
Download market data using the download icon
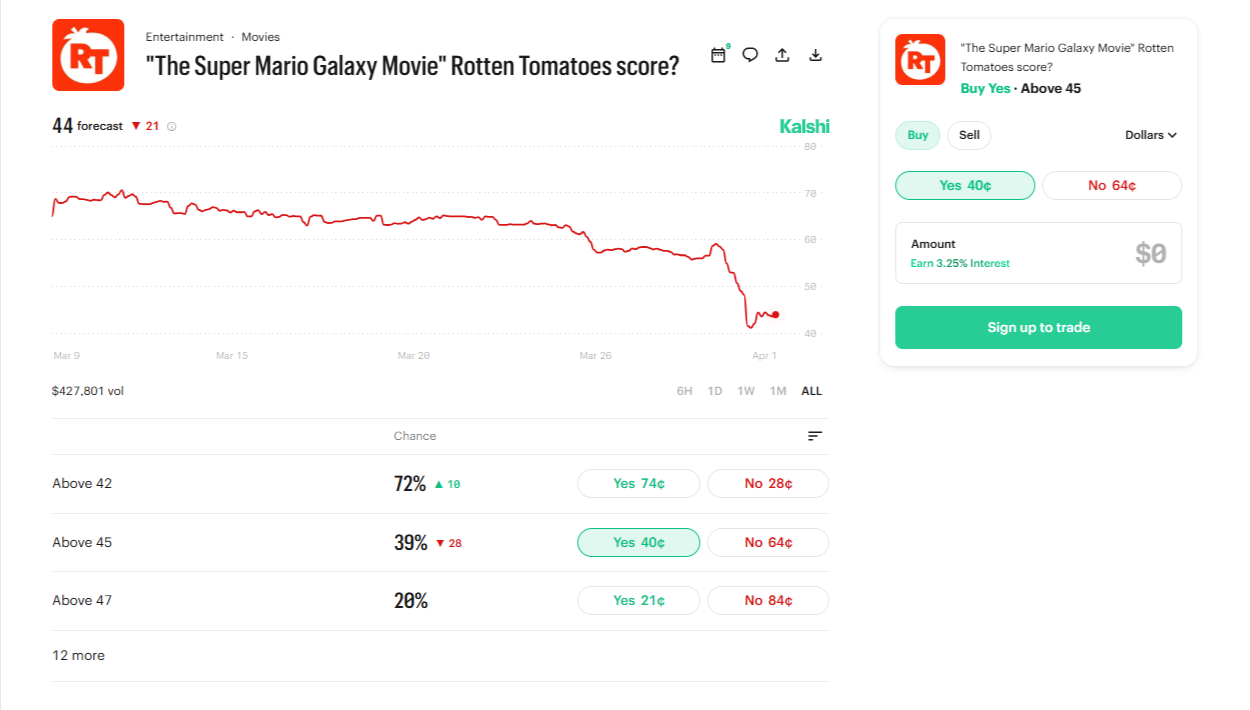click(x=815, y=55)
